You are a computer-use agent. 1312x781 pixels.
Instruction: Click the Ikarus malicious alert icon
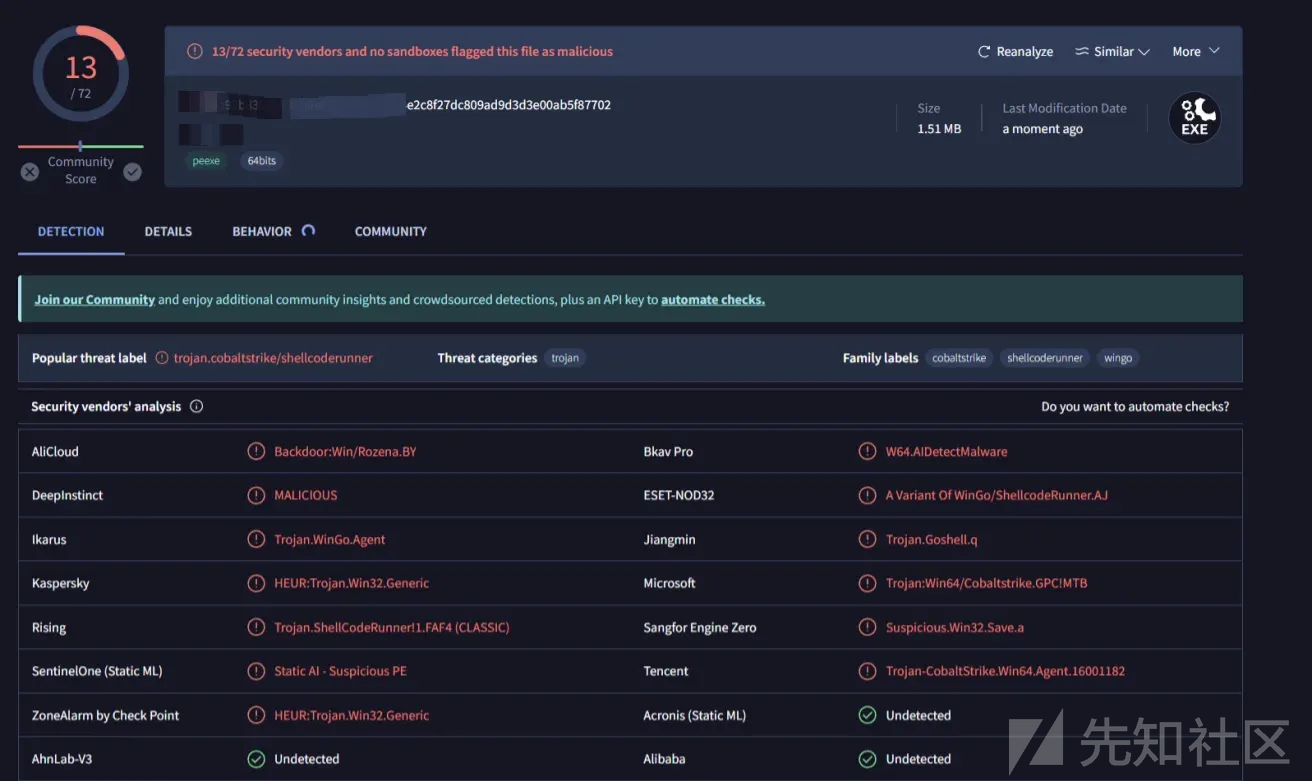tap(256, 539)
